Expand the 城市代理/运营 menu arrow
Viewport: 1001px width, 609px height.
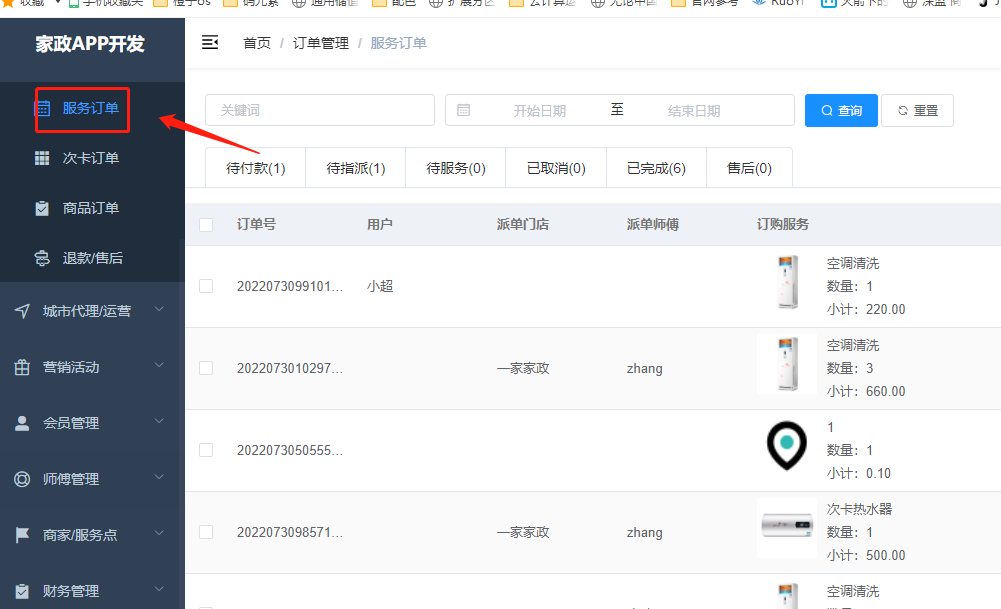(160, 310)
